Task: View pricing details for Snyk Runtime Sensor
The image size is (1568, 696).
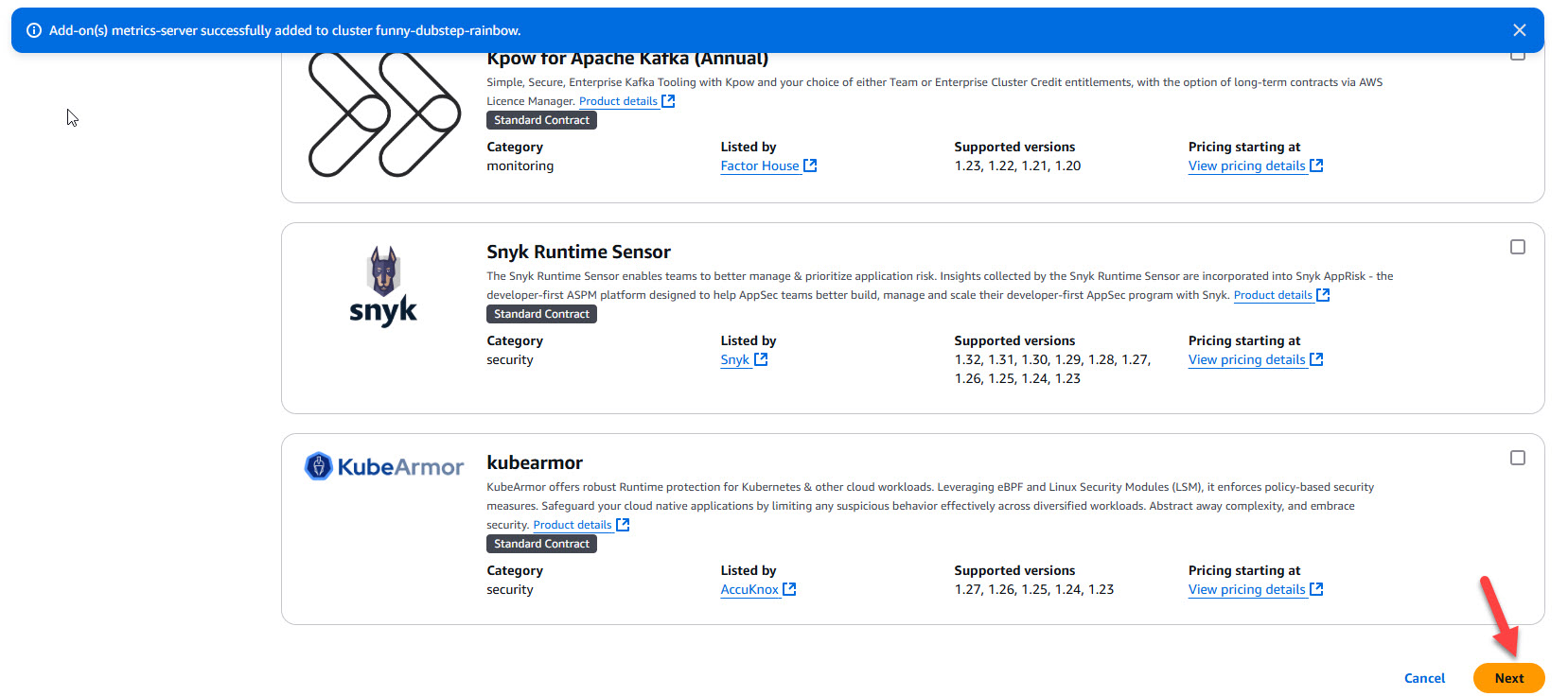Action: point(1247,359)
